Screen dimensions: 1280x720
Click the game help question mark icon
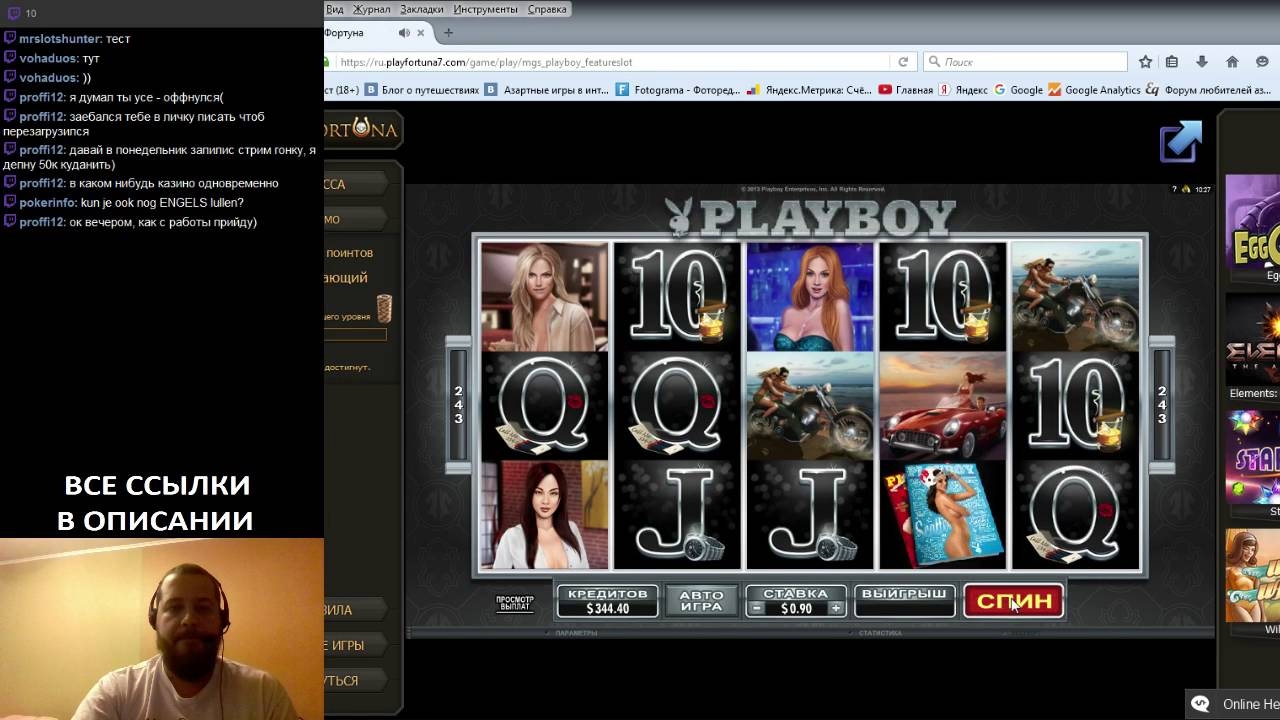1174,189
